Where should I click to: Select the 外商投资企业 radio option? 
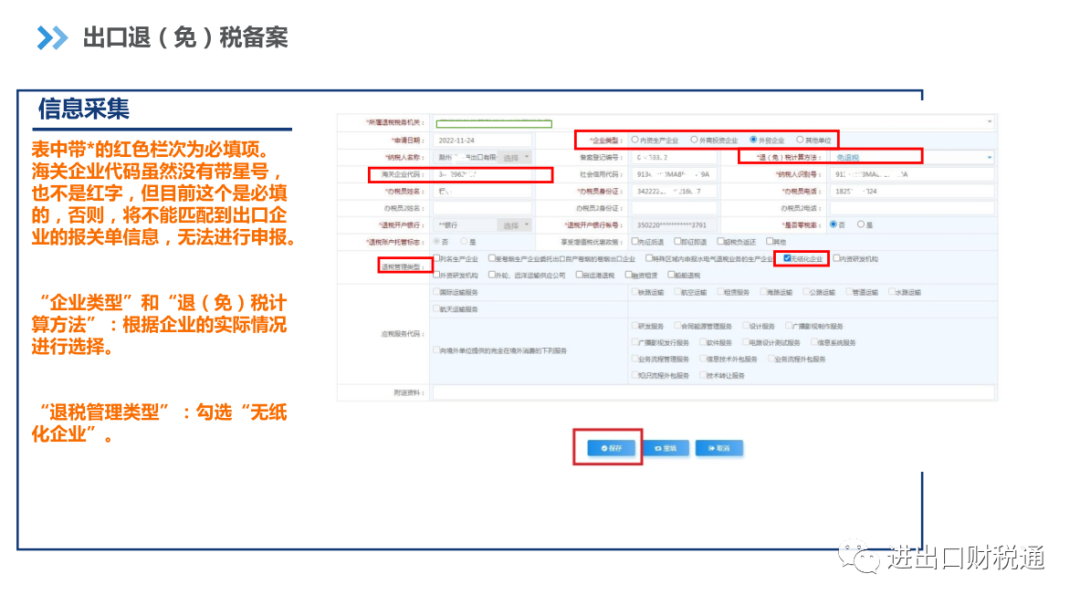click(x=694, y=140)
